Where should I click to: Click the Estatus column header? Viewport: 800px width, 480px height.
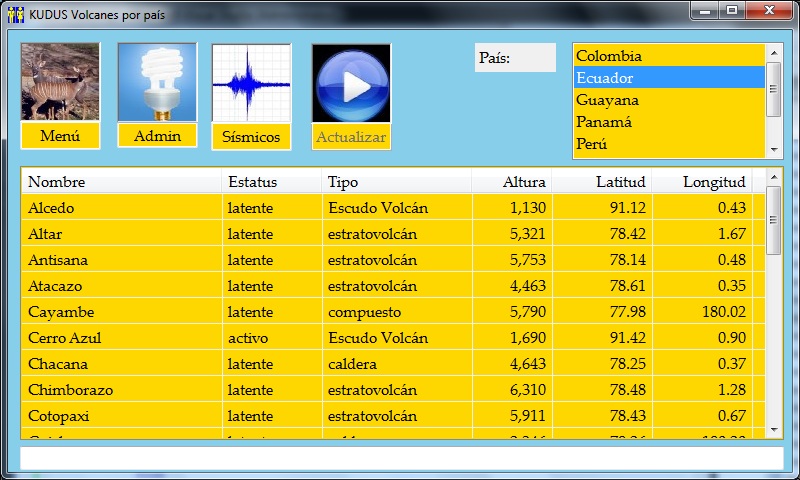pyautogui.click(x=270, y=182)
